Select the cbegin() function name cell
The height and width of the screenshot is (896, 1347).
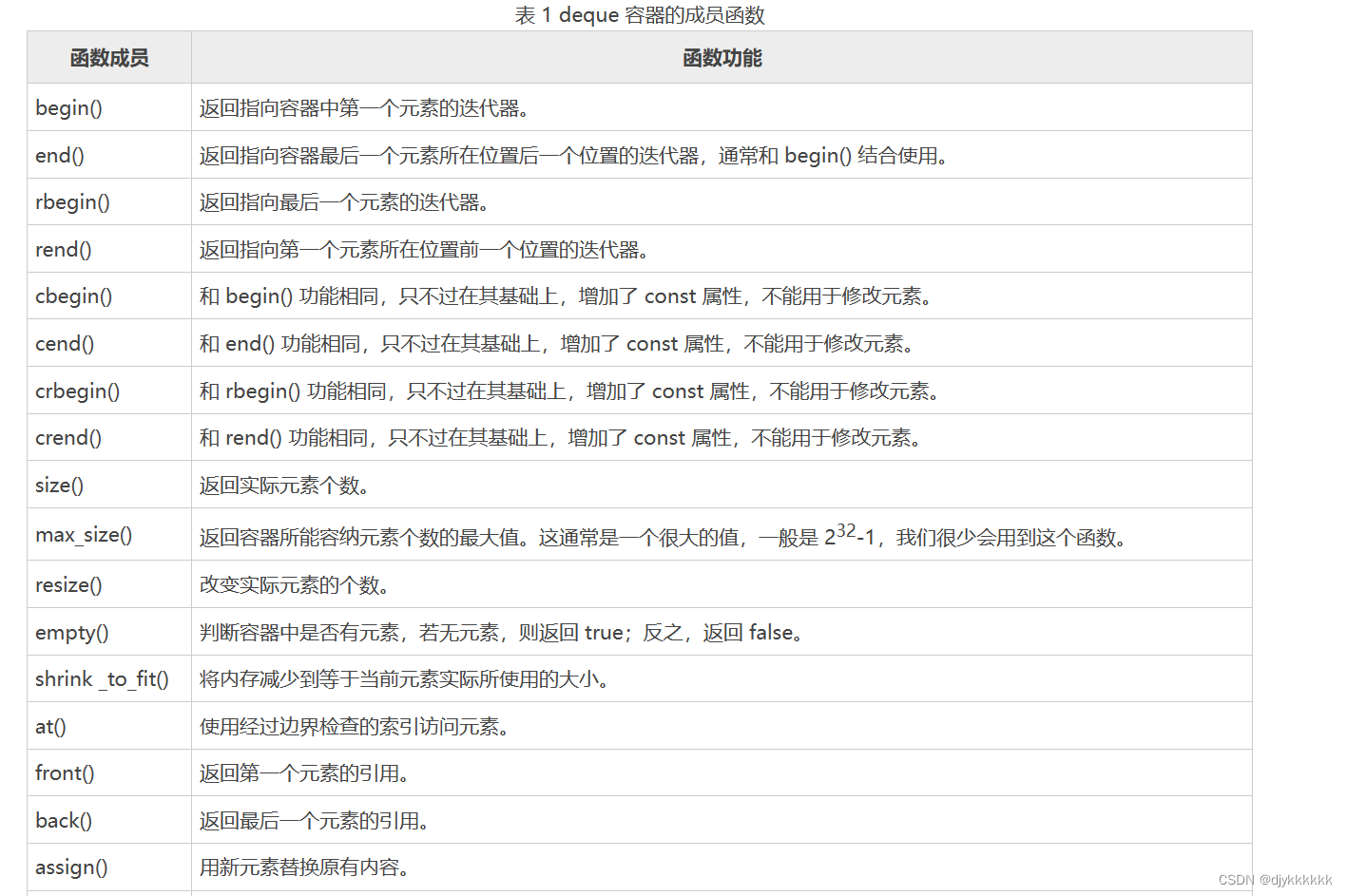tap(72, 295)
